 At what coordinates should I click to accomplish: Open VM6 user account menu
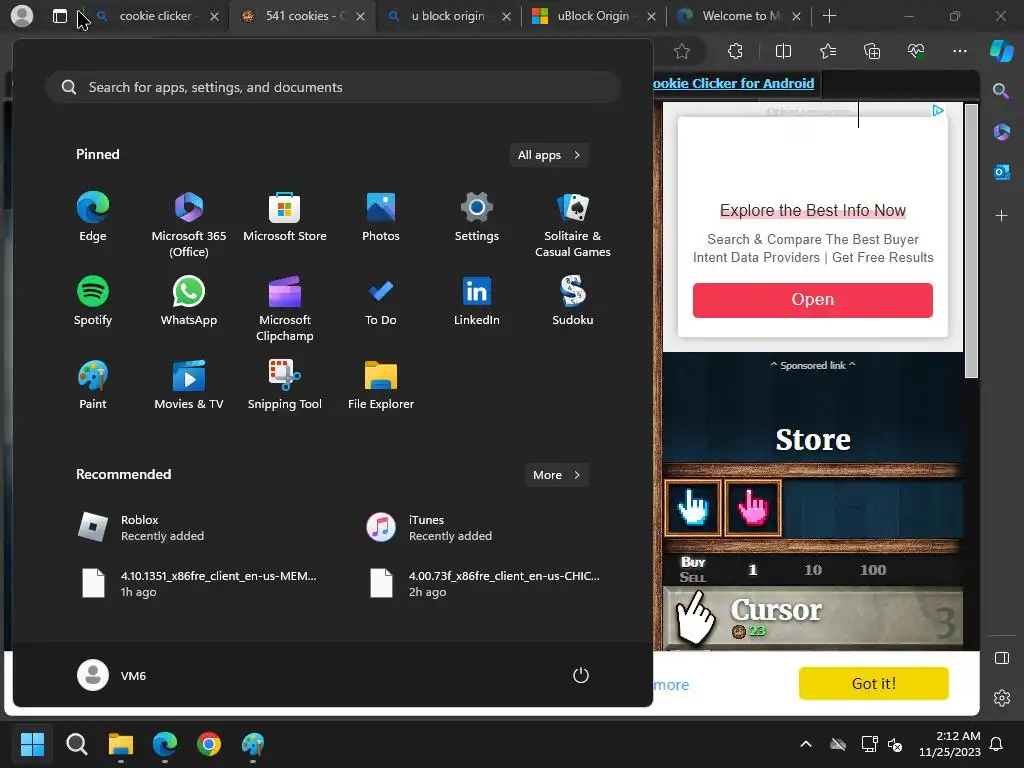[x=112, y=675]
